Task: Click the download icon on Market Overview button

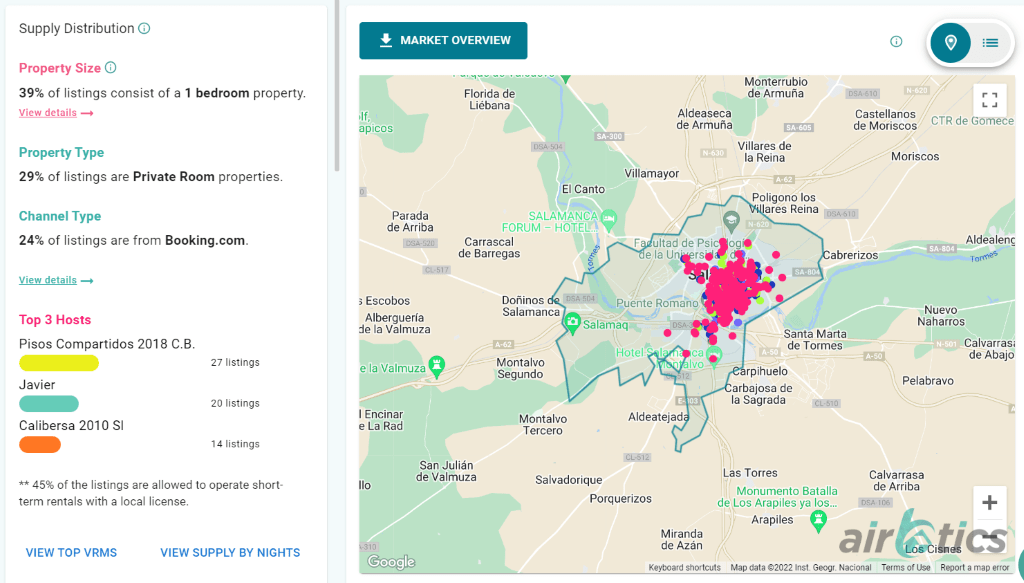Action: [385, 41]
